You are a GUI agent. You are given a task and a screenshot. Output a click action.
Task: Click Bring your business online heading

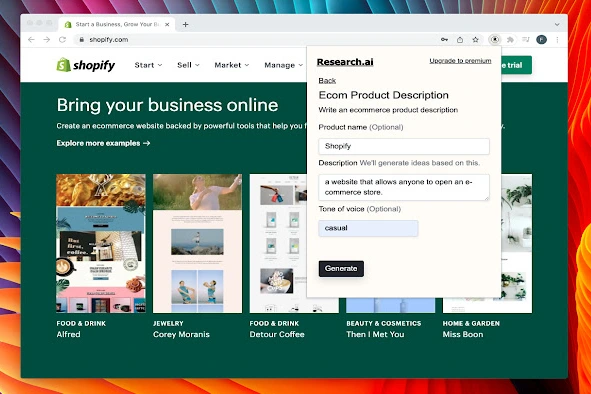[167, 105]
